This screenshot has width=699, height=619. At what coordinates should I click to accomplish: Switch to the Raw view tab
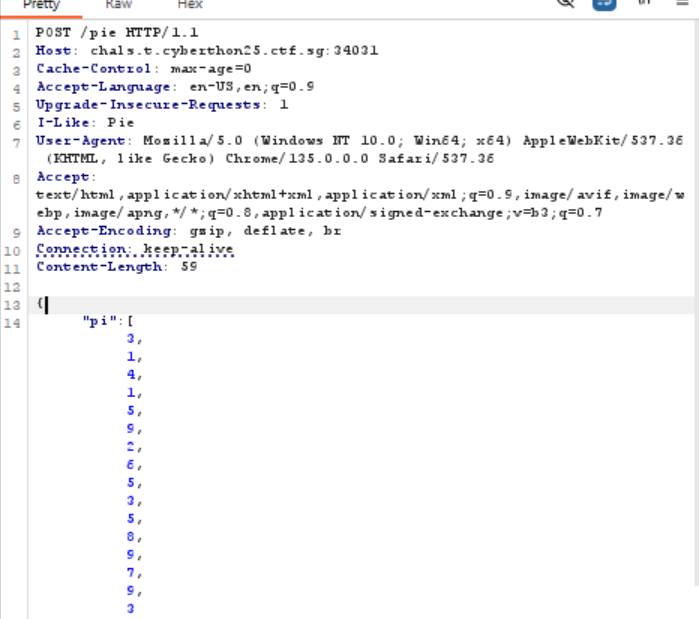click(119, 5)
